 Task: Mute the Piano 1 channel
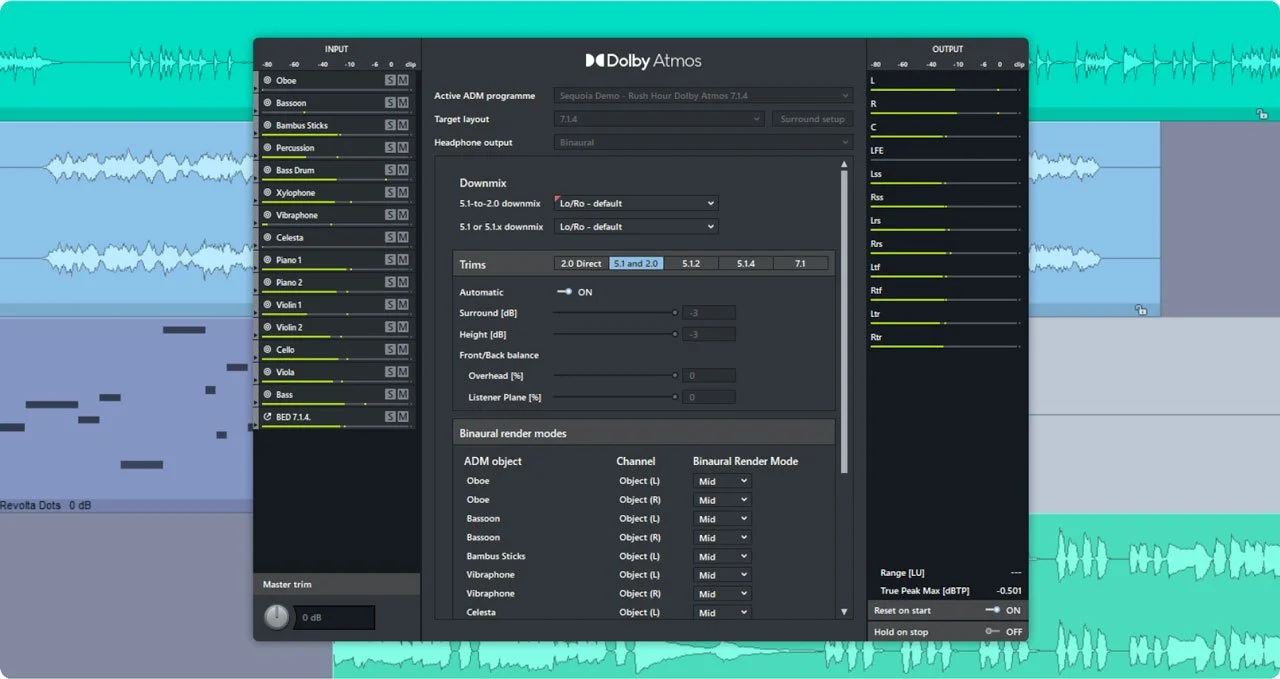coord(403,260)
